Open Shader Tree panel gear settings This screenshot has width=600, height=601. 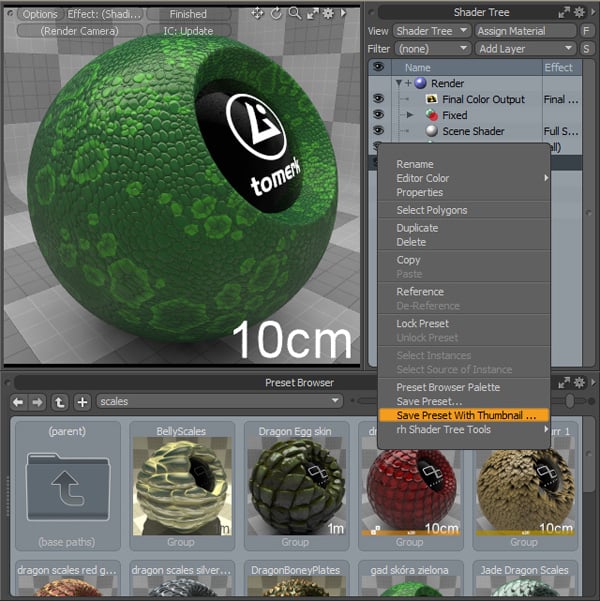point(579,13)
